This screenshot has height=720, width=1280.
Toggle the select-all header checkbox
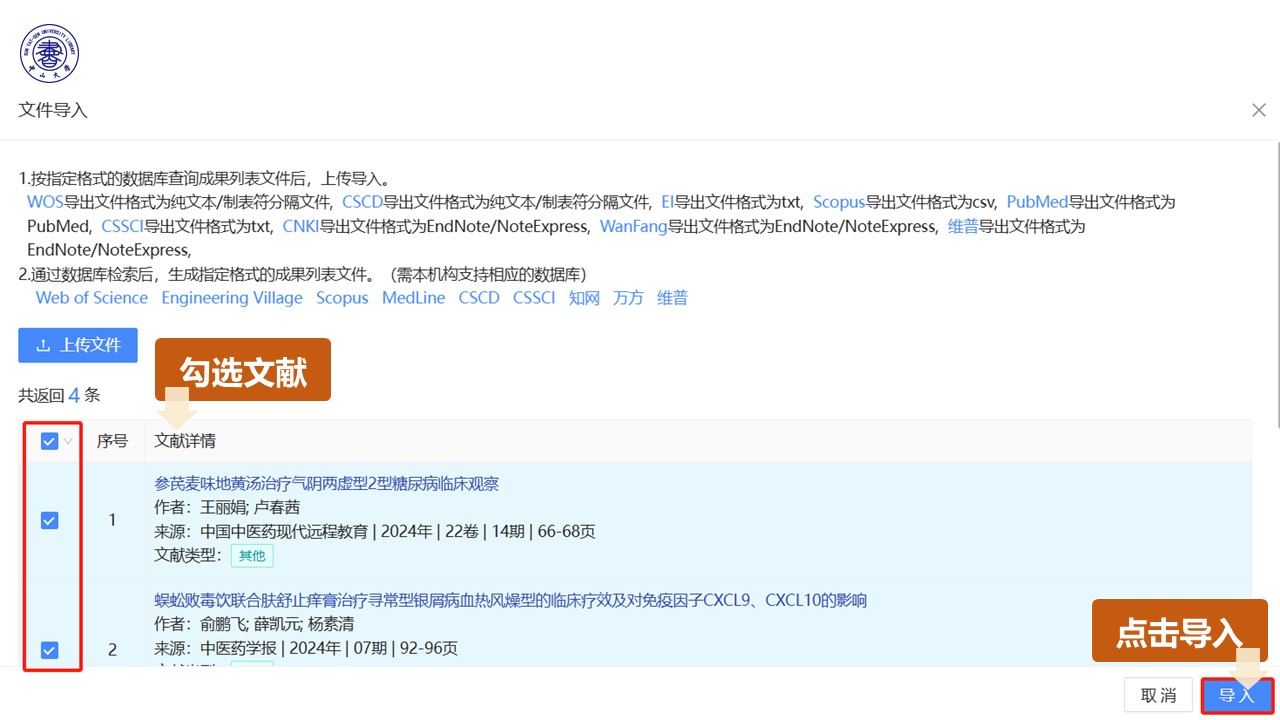(49, 441)
